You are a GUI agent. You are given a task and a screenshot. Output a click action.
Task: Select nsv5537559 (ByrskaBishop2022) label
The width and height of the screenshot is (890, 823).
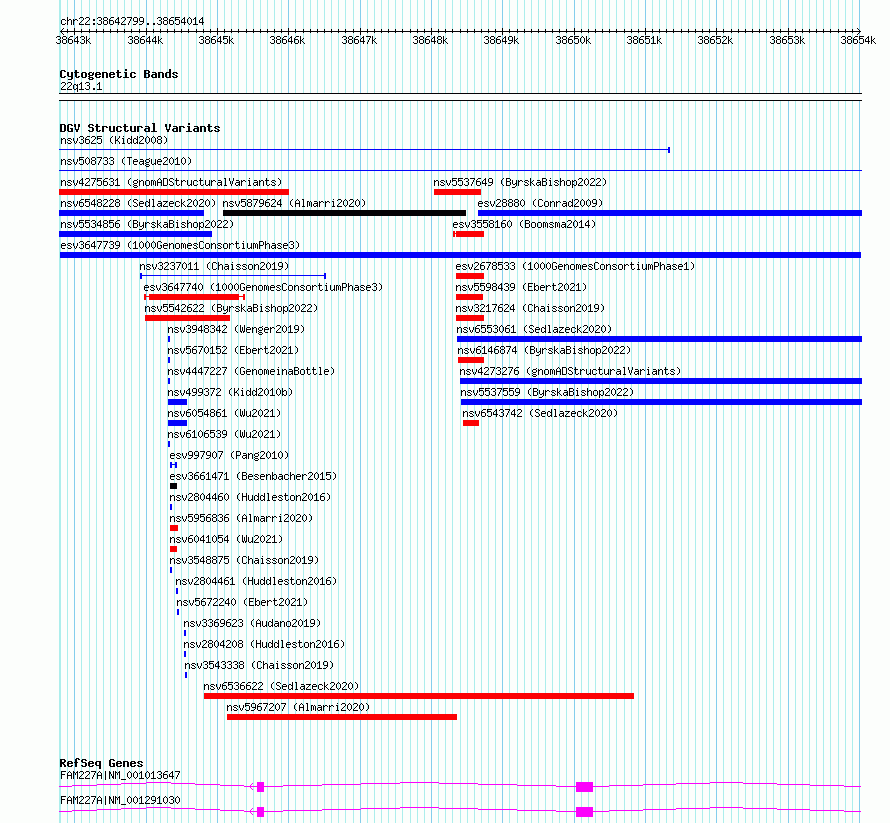547,392
